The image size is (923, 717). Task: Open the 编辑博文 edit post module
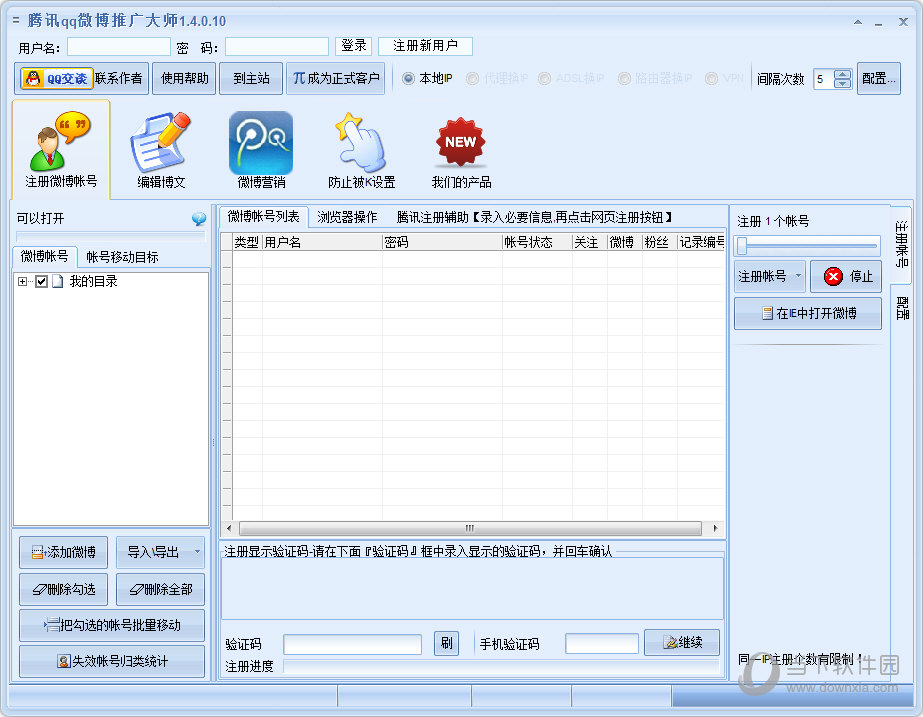point(161,150)
